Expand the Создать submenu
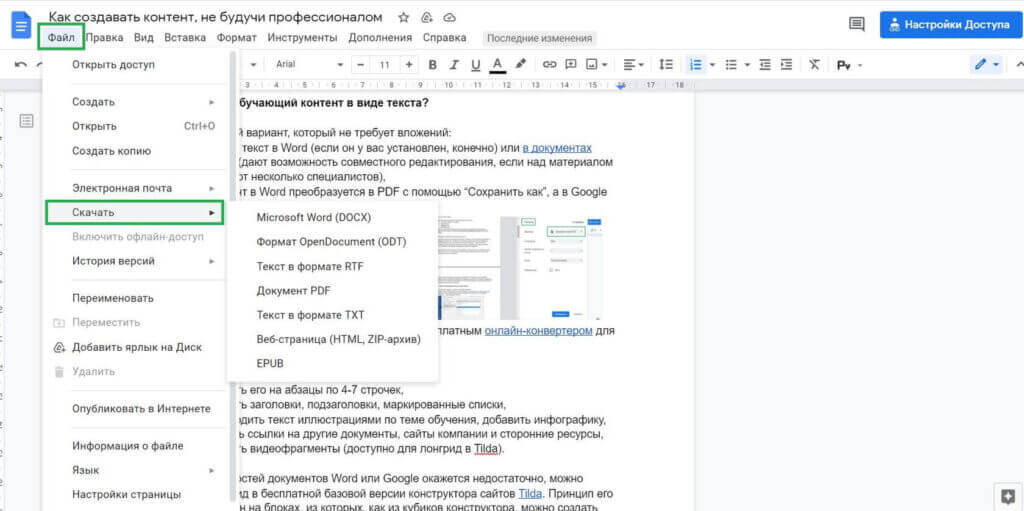The image size is (1024, 511). point(137,102)
